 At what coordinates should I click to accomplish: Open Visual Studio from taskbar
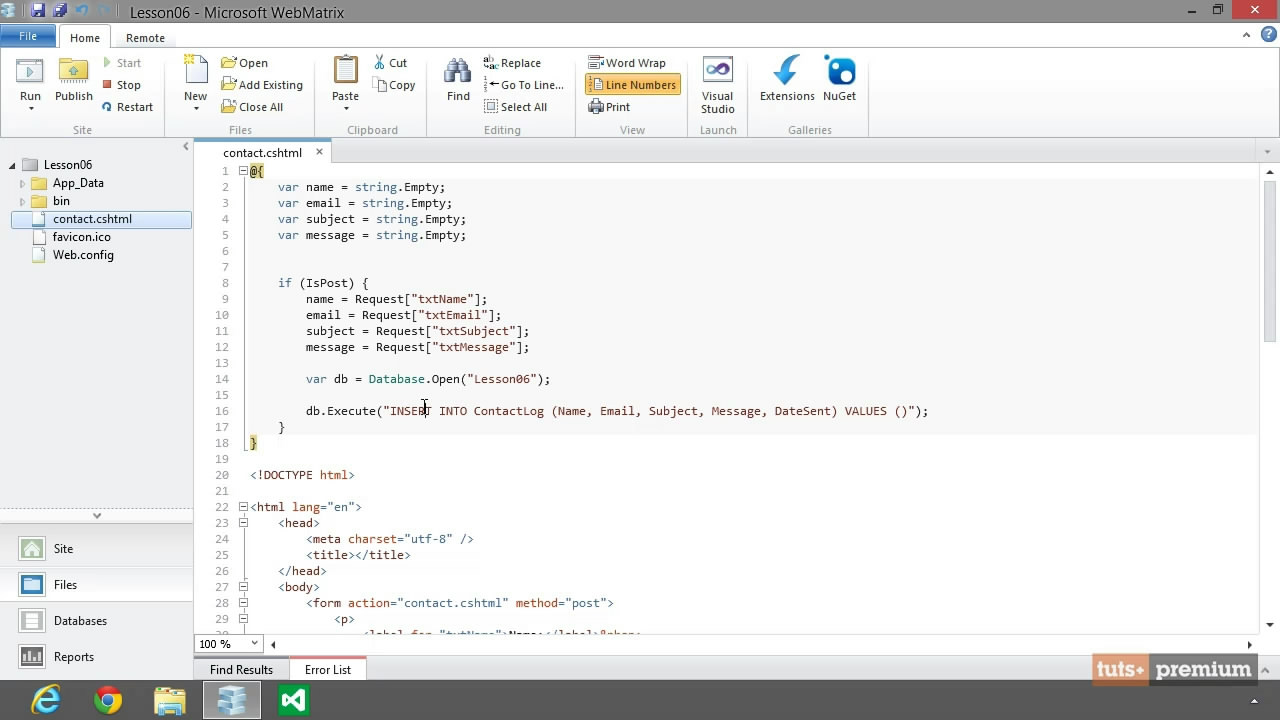click(x=293, y=700)
